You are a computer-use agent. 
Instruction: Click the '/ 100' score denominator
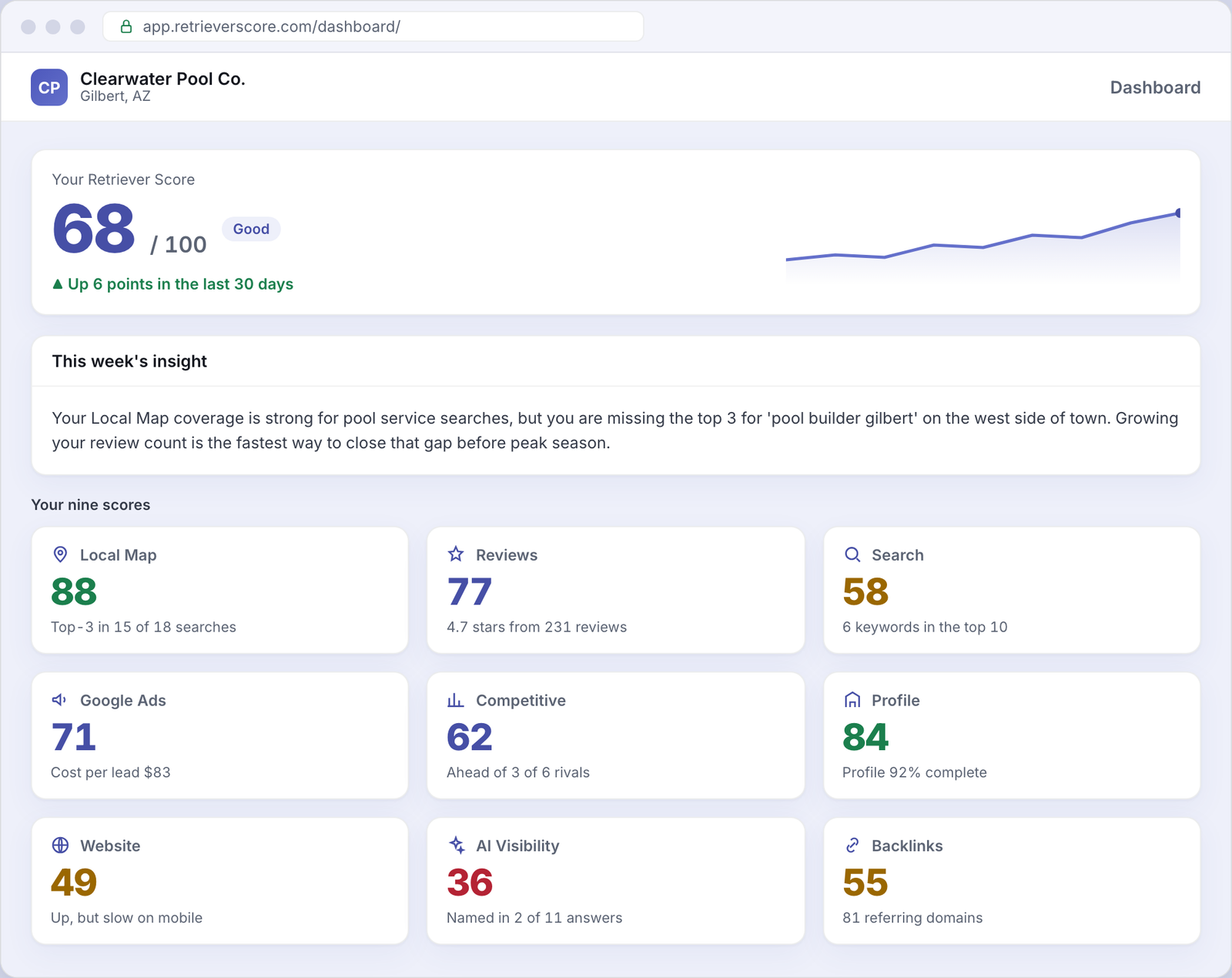coord(178,245)
